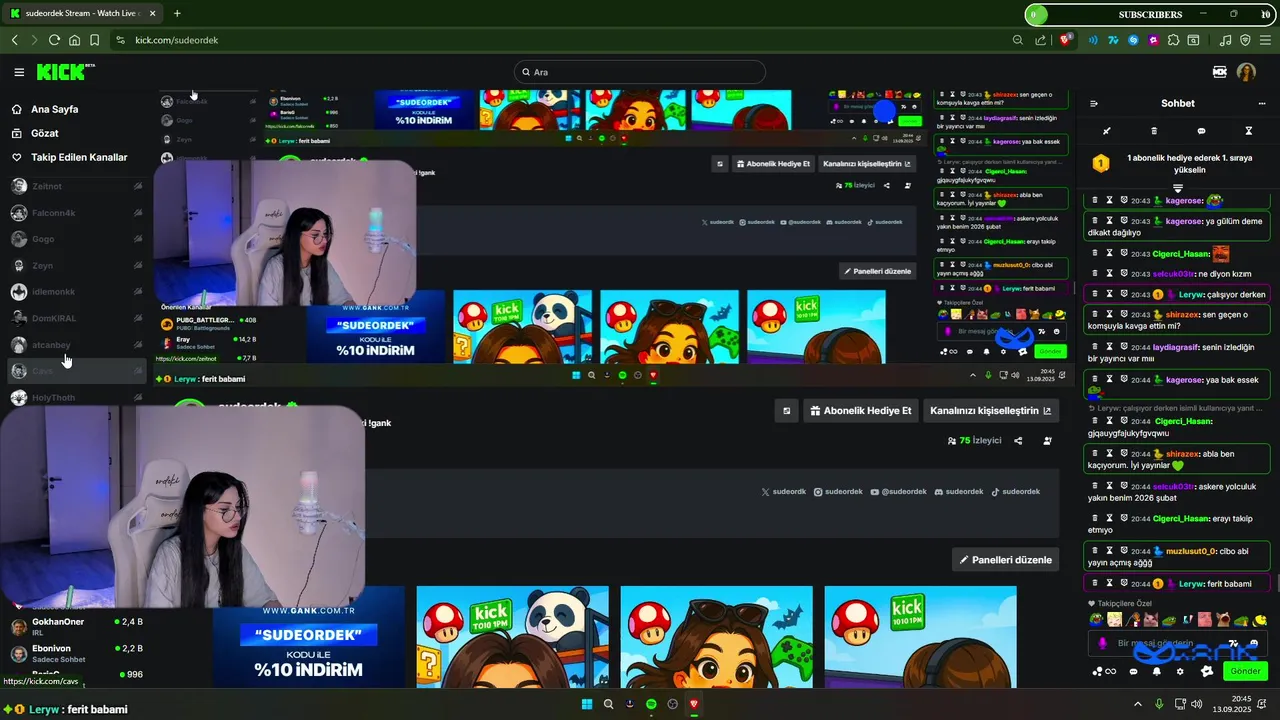The width and height of the screenshot is (1280, 720).
Task: Click moderator shield on 'cibo abi' message
Action: click(x=1124, y=551)
